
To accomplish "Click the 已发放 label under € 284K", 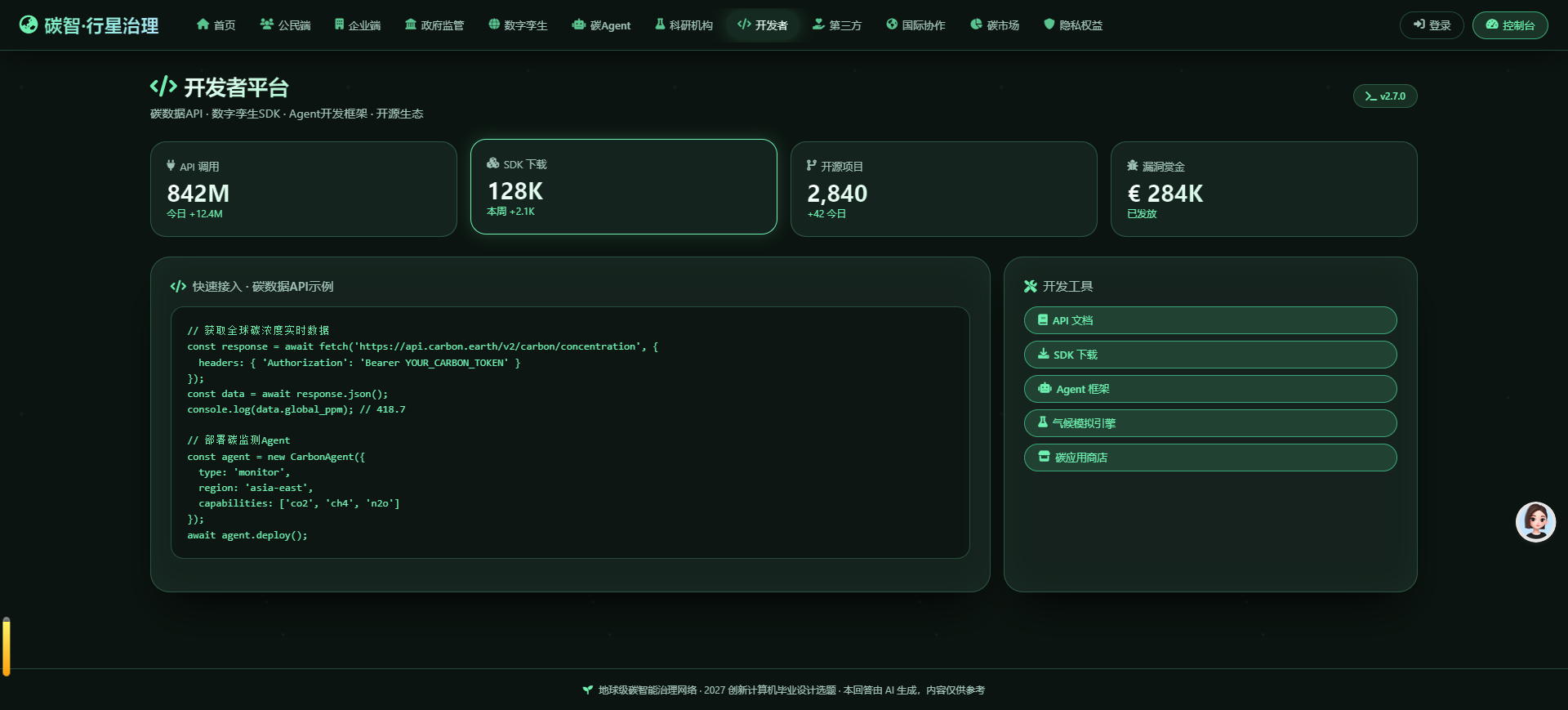I will click(1142, 214).
